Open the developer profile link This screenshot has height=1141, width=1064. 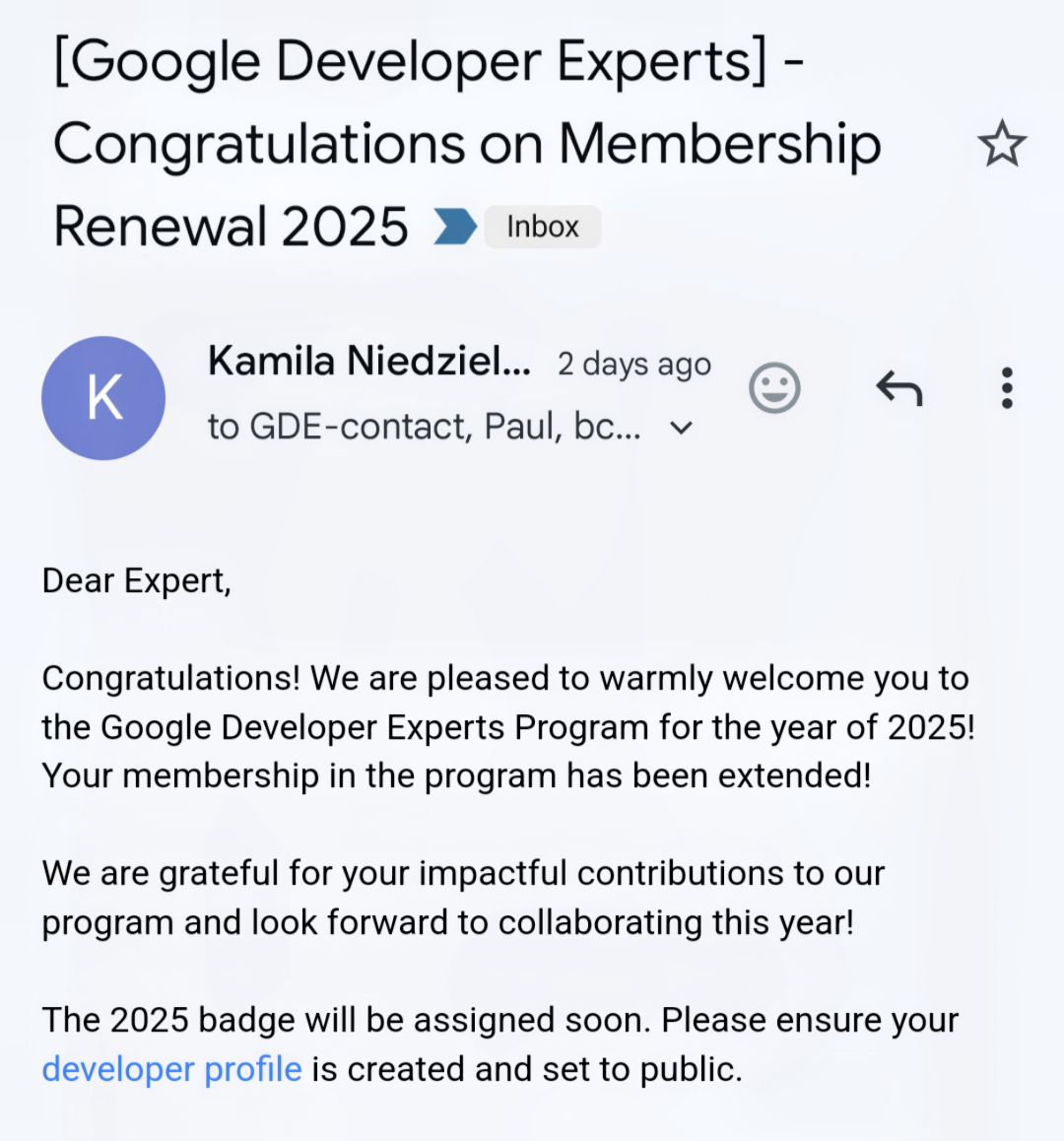(171, 1069)
